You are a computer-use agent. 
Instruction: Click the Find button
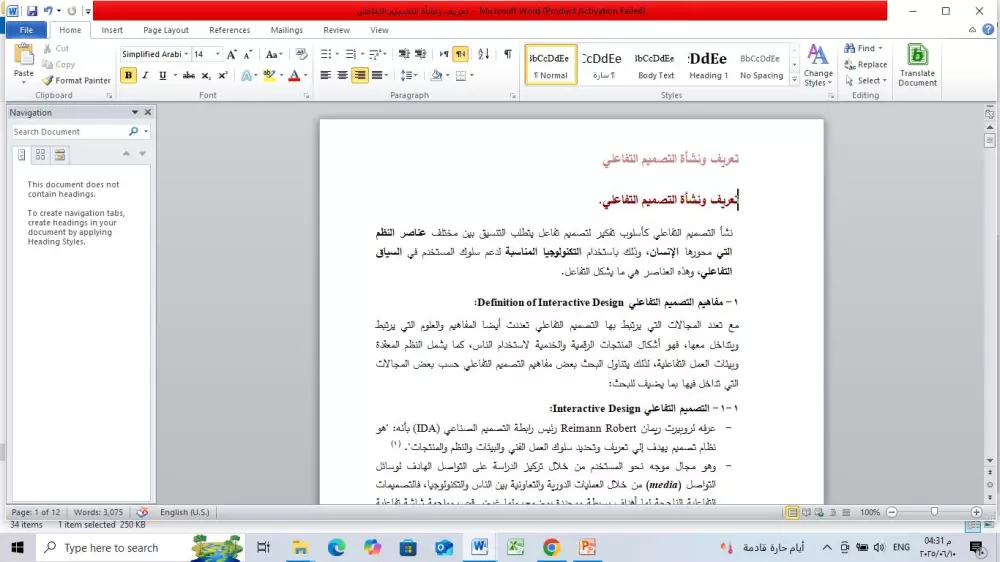click(x=863, y=48)
